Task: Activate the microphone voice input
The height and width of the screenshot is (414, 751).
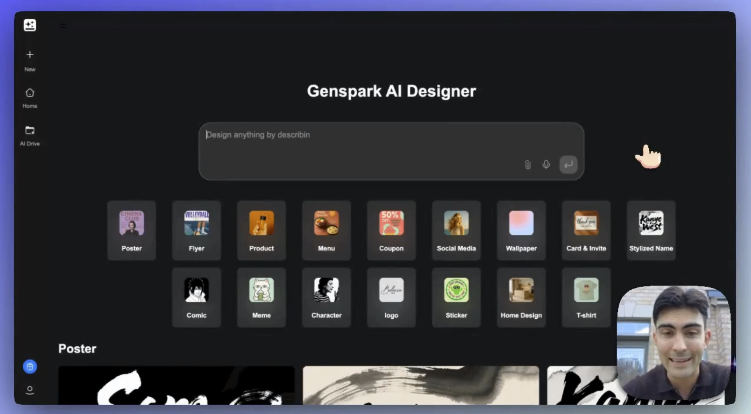Action: [546, 164]
